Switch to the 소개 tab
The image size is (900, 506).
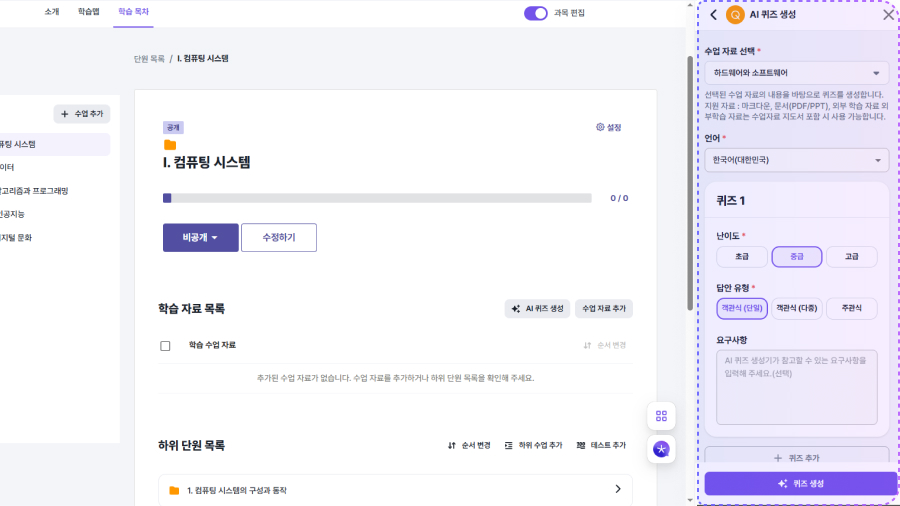(x=52, y=11)
